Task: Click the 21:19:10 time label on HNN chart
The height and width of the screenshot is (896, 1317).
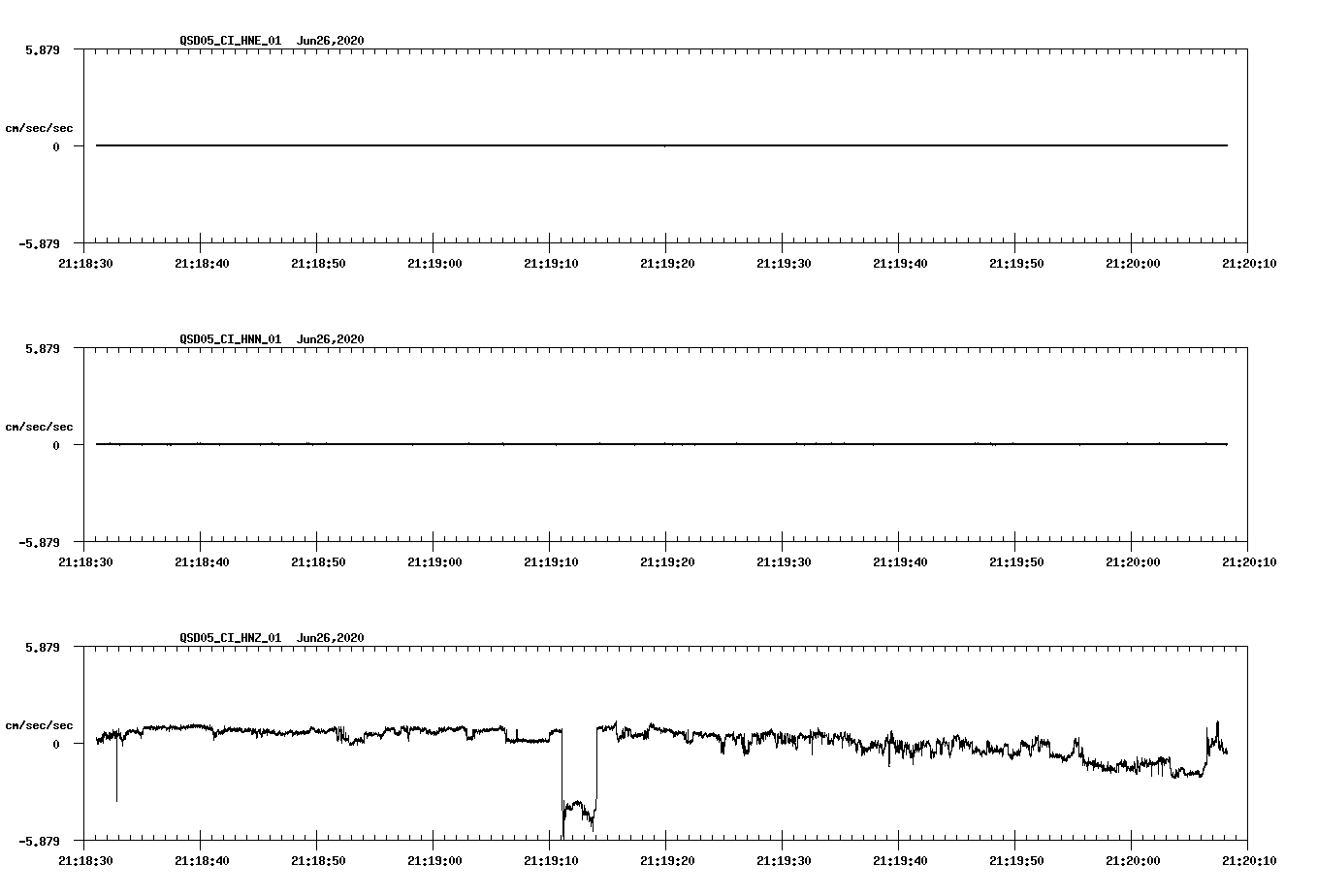Action: coord(551,561)
